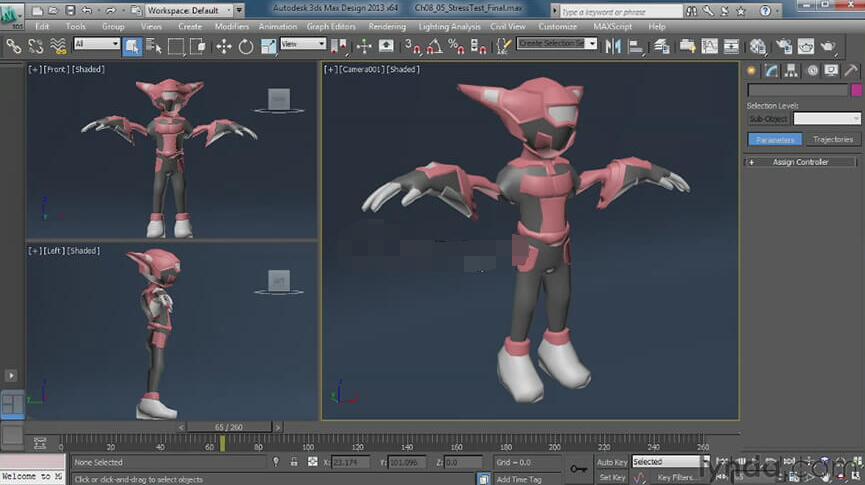Activate the Select and Move tool
This screenshot has width=865, height=485.
coord(223,46)
